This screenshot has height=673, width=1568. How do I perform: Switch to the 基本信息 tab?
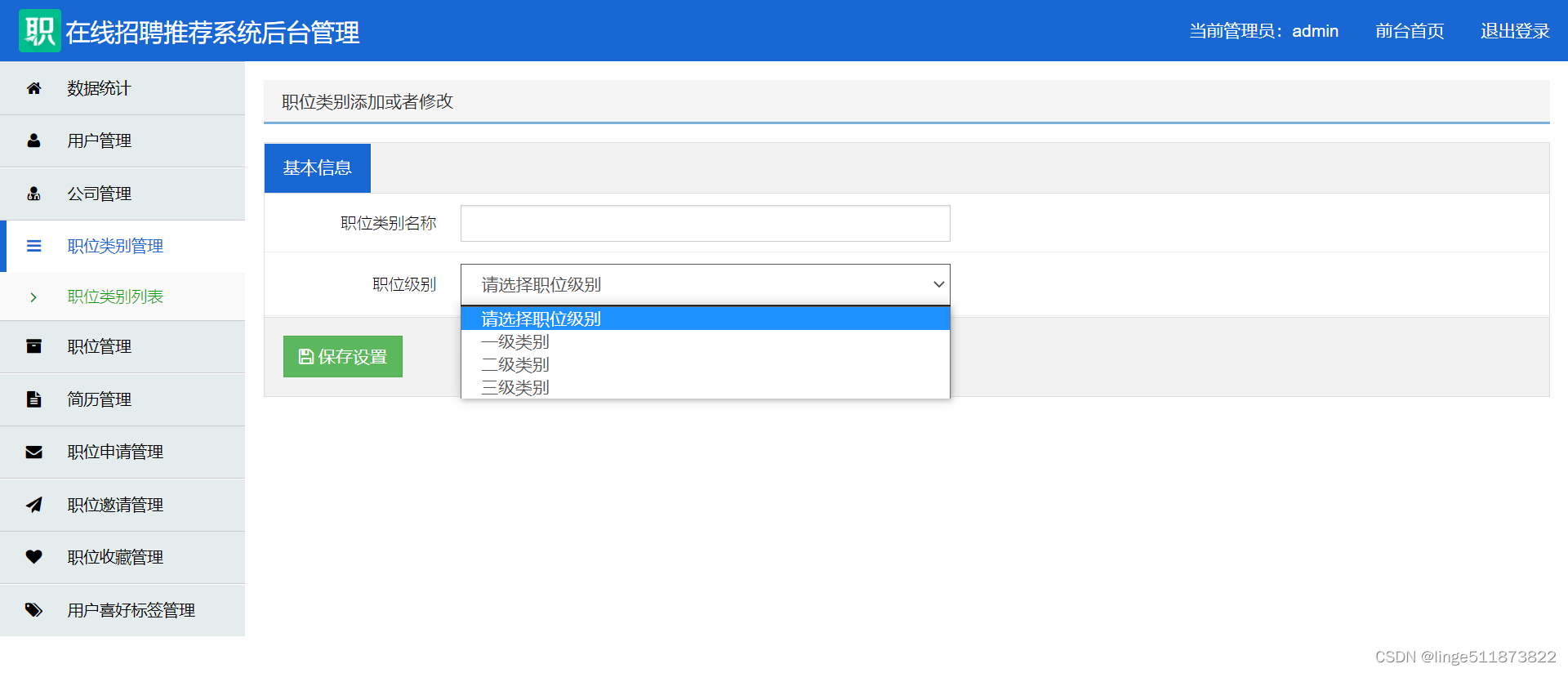tap(317, 168)
